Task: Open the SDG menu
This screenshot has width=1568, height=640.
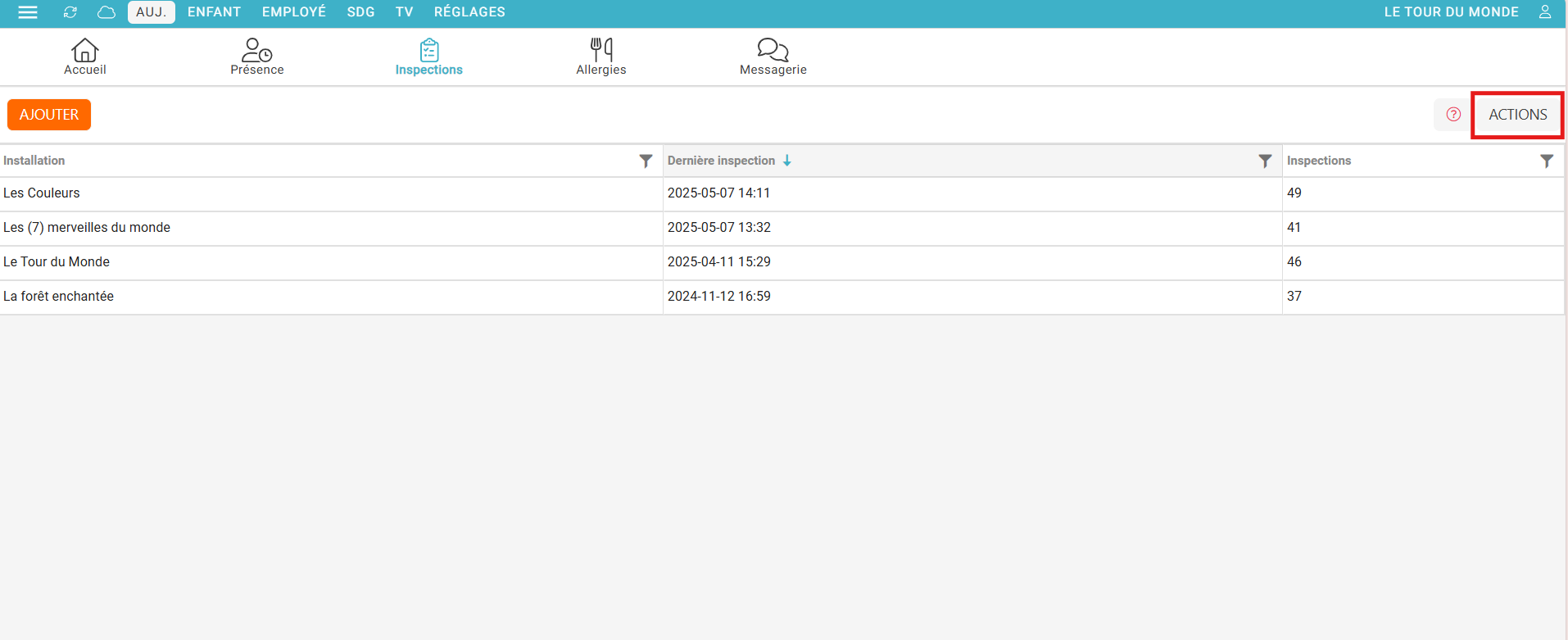Action: click(x=361, y=12)
